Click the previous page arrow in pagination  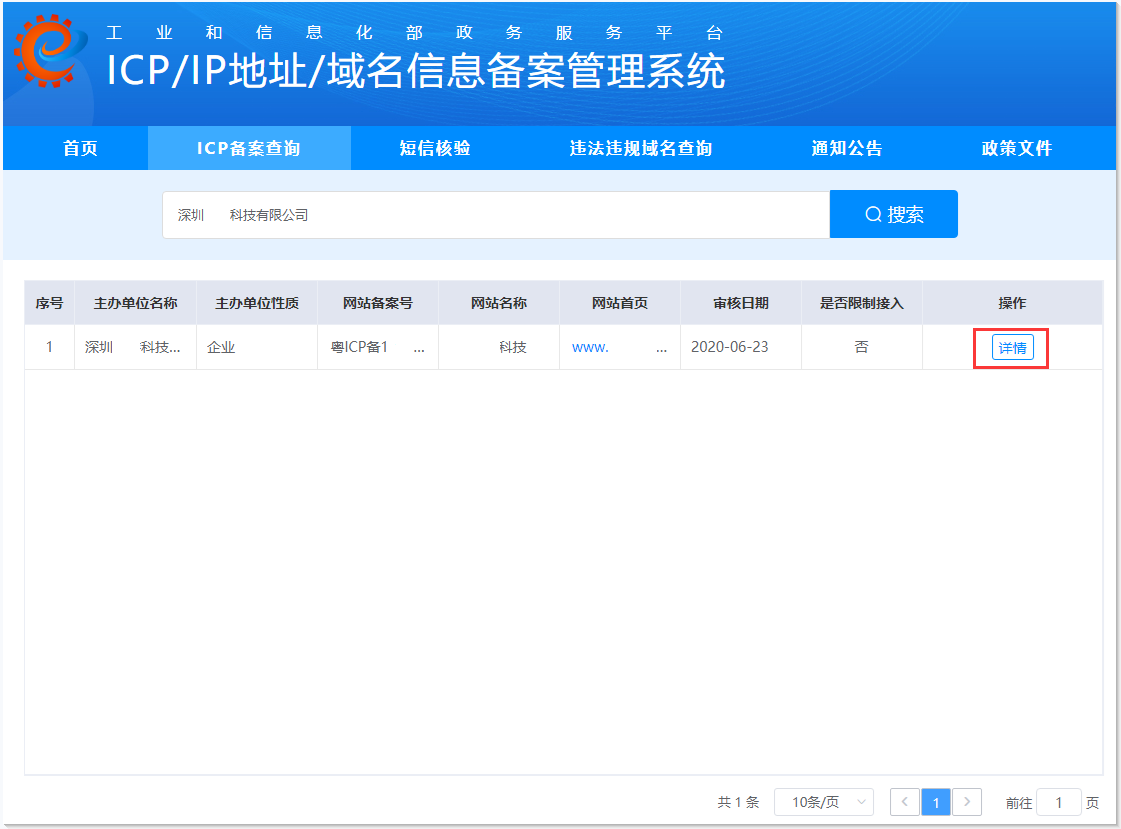click(904, 802)
